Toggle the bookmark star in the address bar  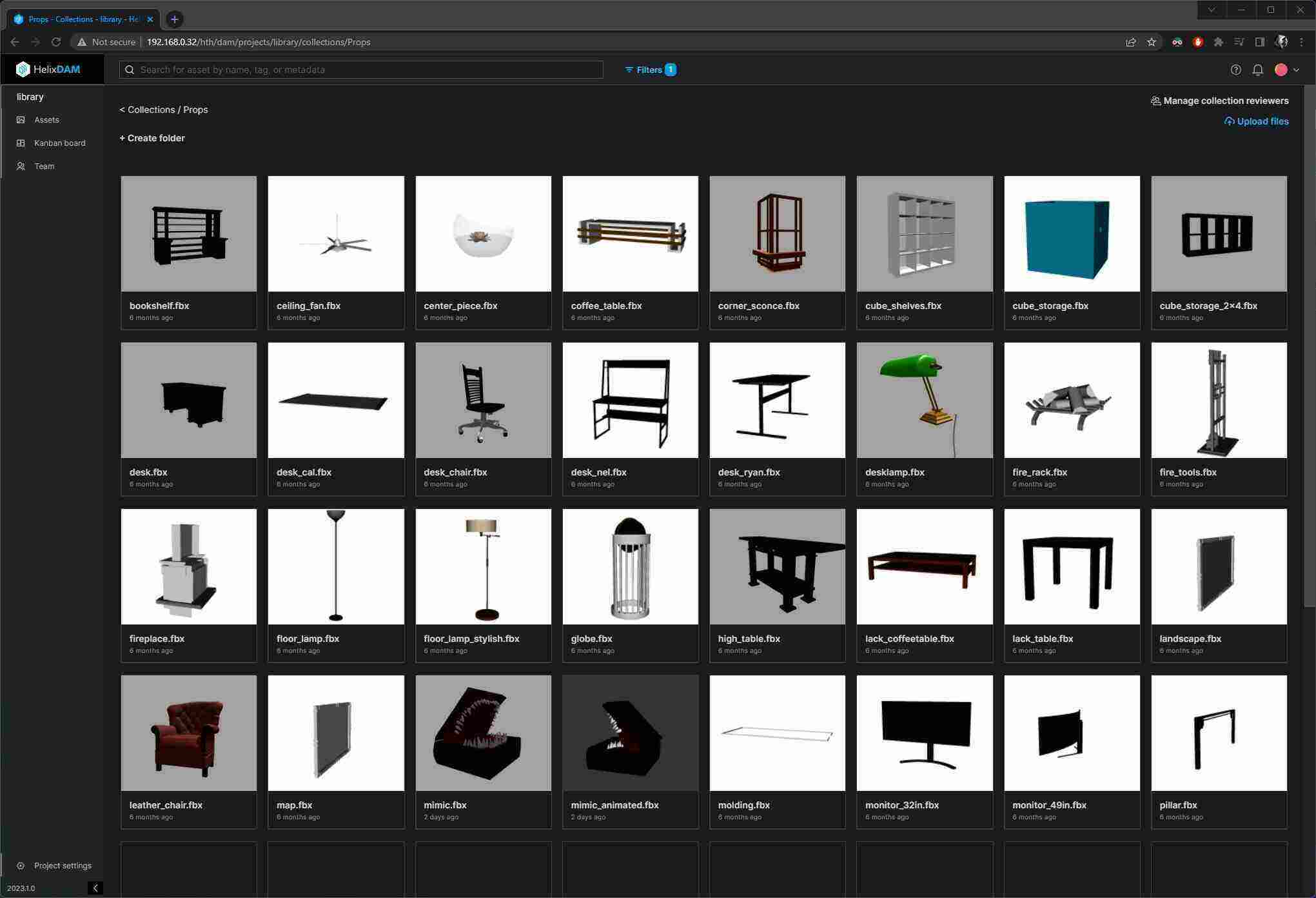click(1152, 42)
